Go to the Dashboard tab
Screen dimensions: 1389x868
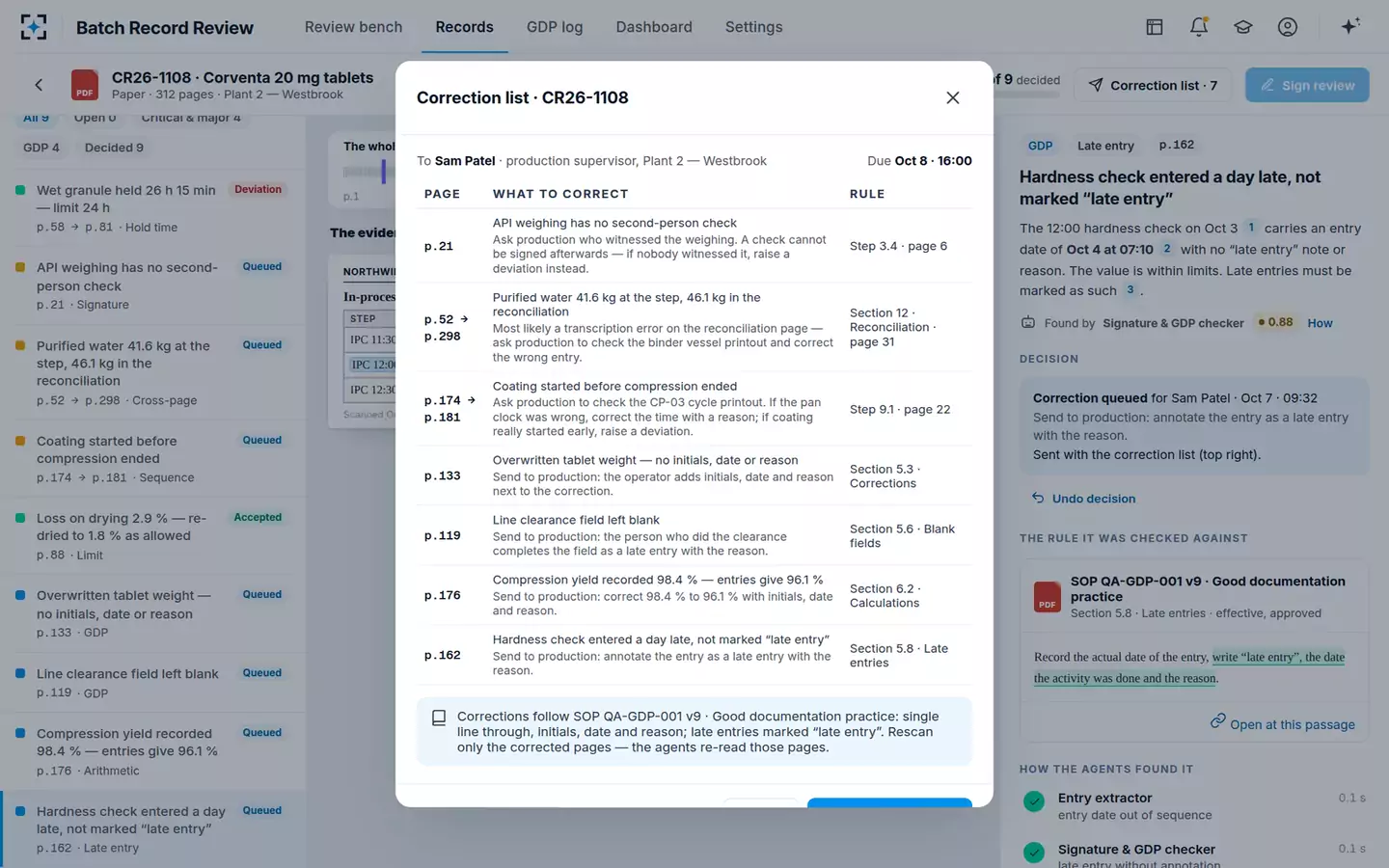[654, 27]
